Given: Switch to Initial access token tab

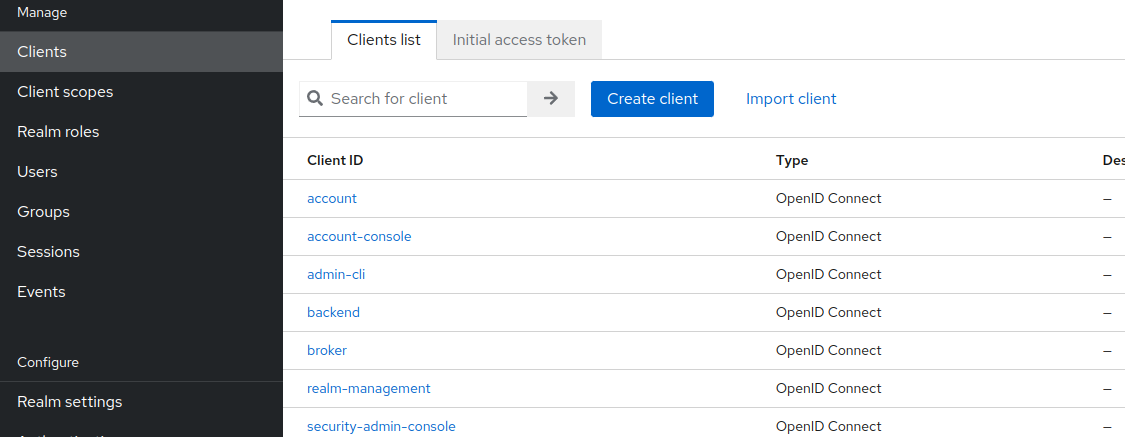Looking at the screenshot, I should point(519,40).
